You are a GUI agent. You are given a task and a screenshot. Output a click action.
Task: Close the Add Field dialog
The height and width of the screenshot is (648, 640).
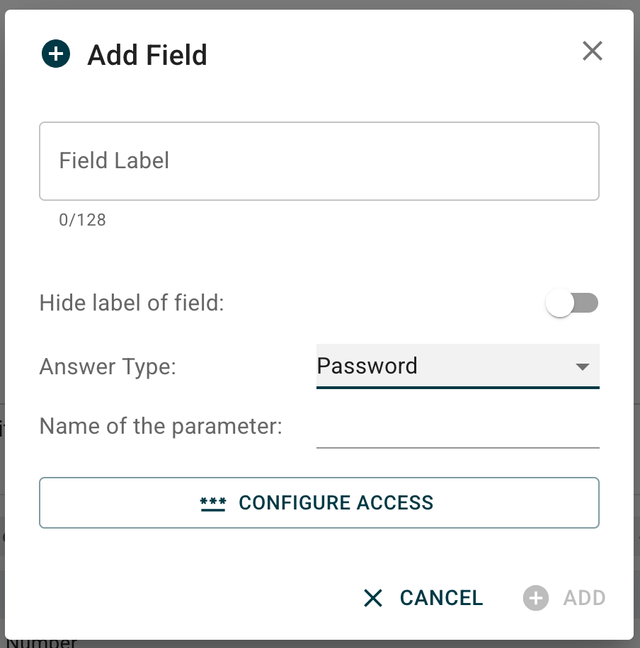(x=592, y=52)
